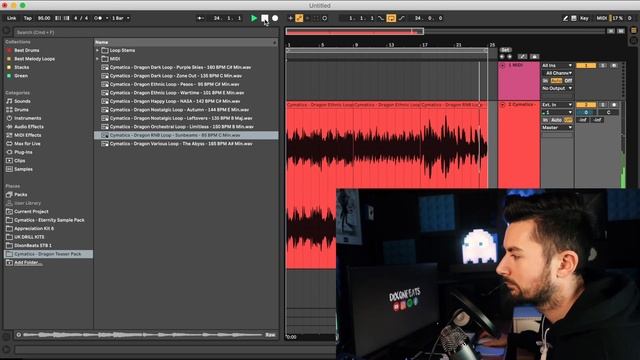Open the No Output dropdown
Image resolution: width=640 pixels, height=360 pixels.
(x=557, y=88)
